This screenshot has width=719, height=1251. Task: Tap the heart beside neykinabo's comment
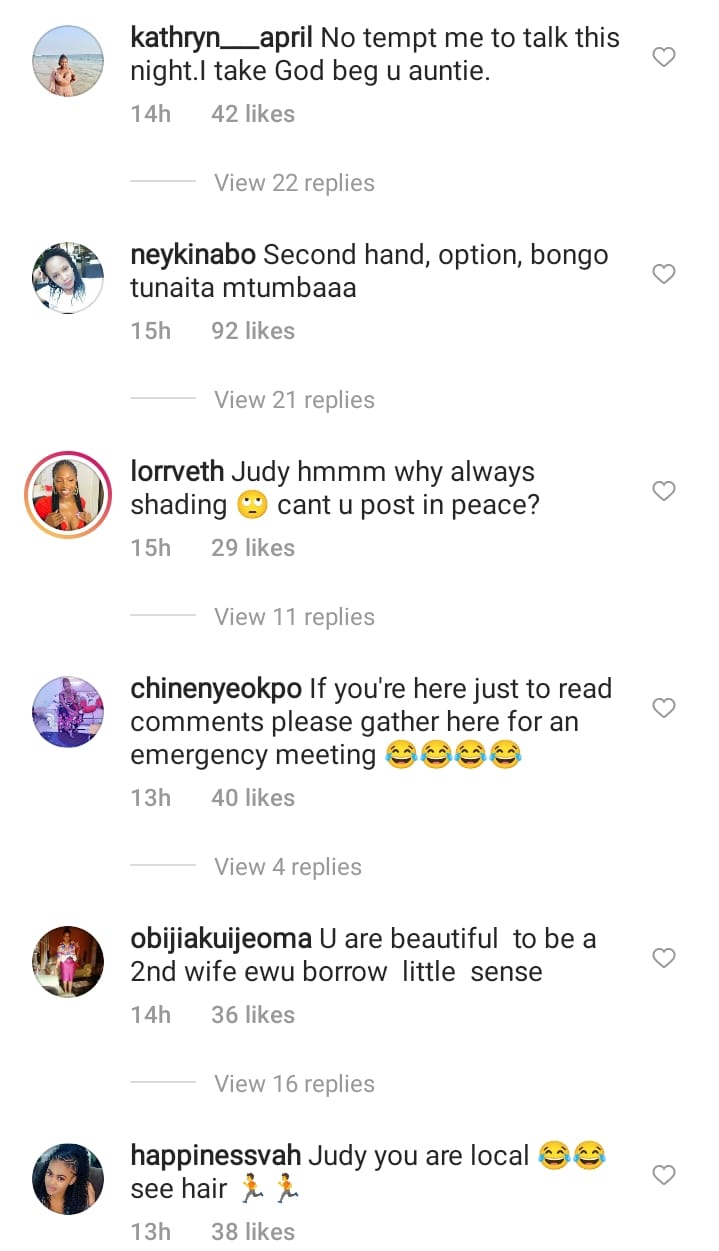point(664,274)
